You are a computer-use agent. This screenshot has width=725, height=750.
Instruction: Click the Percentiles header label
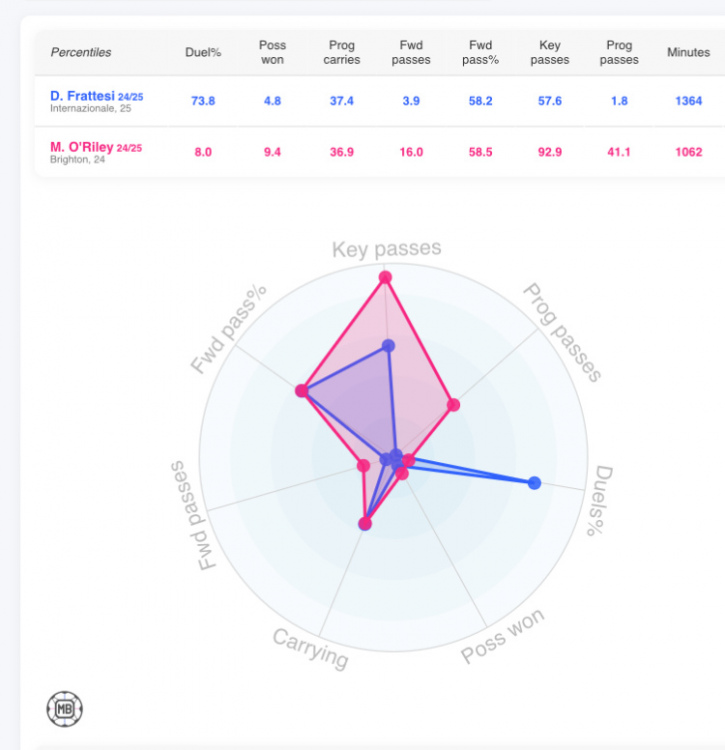click(81, 52)
